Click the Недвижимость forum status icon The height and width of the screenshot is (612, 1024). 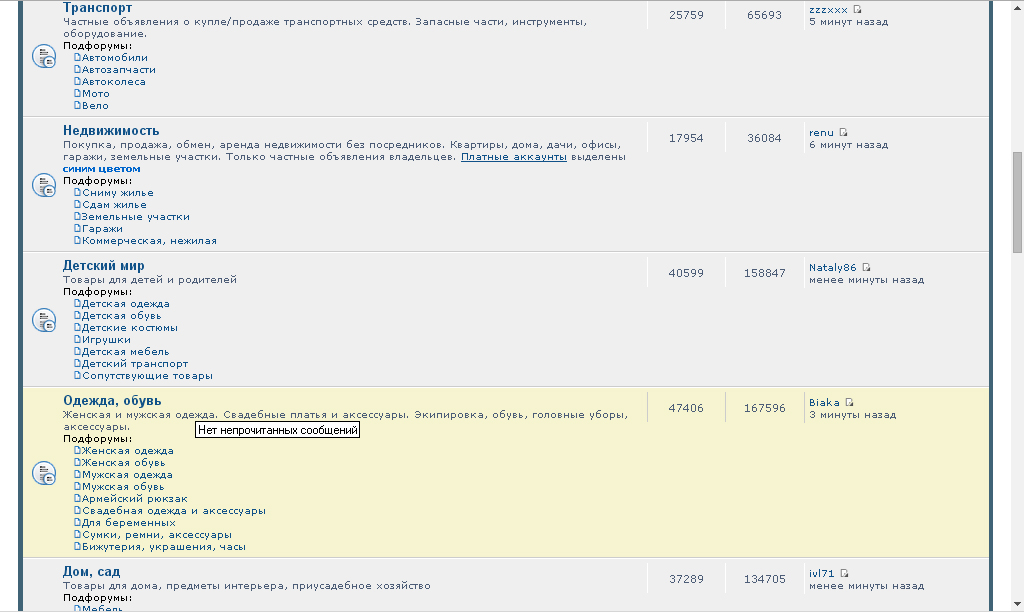tap(44, 185)
